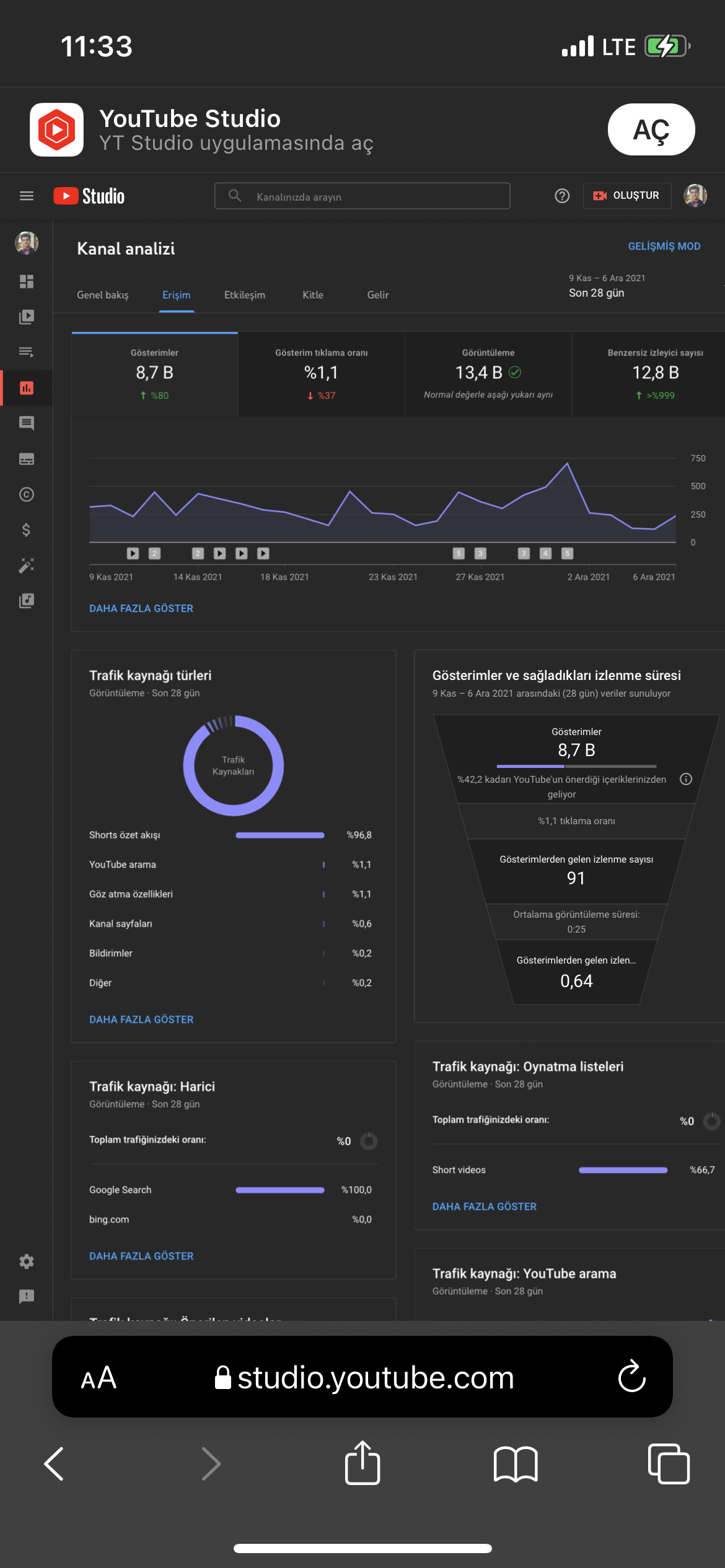Click green checkmark next to 13,4 B

515,372
